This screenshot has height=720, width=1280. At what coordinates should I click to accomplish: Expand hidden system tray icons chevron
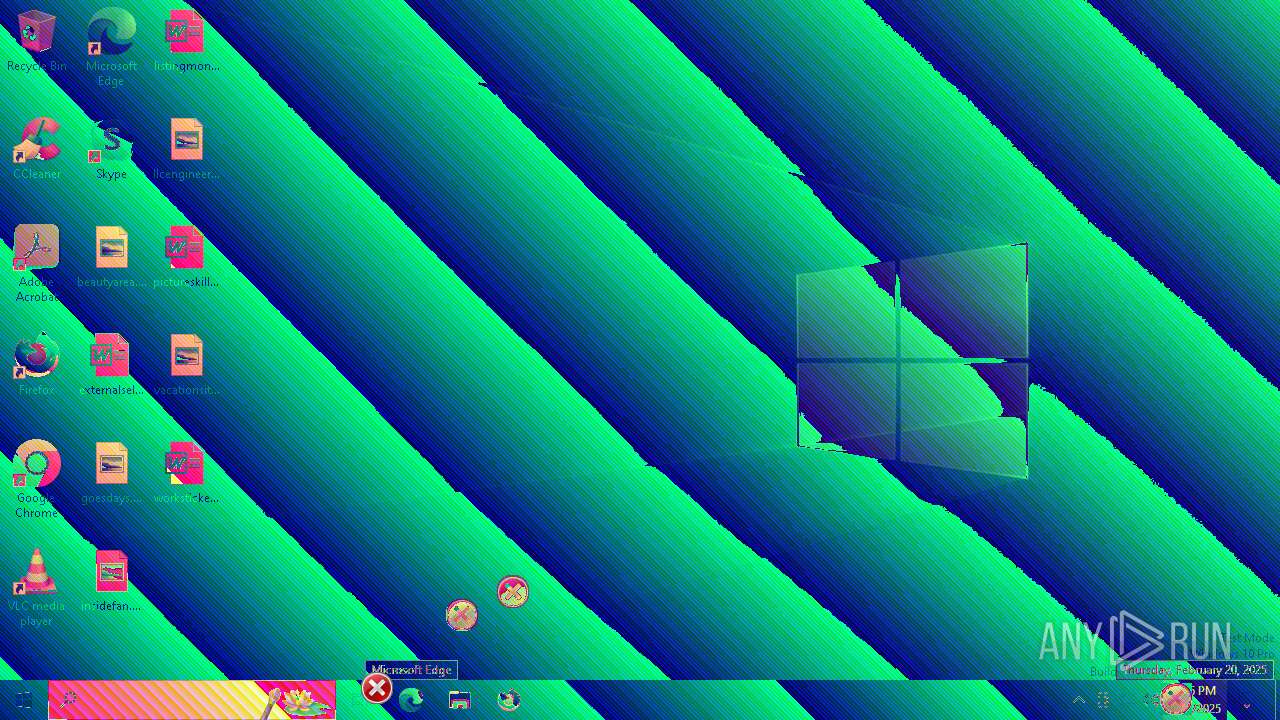click(1079, 700)
